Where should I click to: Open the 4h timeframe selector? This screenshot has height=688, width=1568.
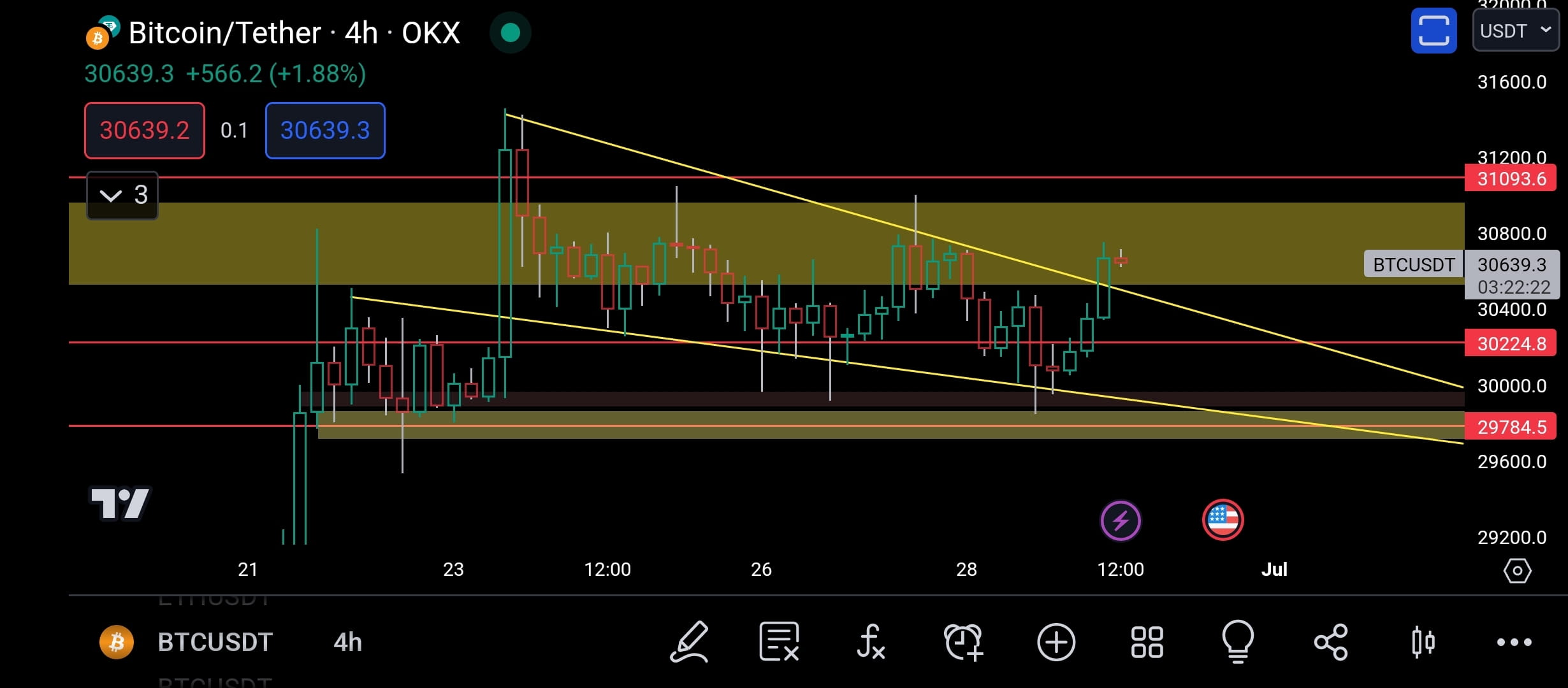click(x=346, y=642)
